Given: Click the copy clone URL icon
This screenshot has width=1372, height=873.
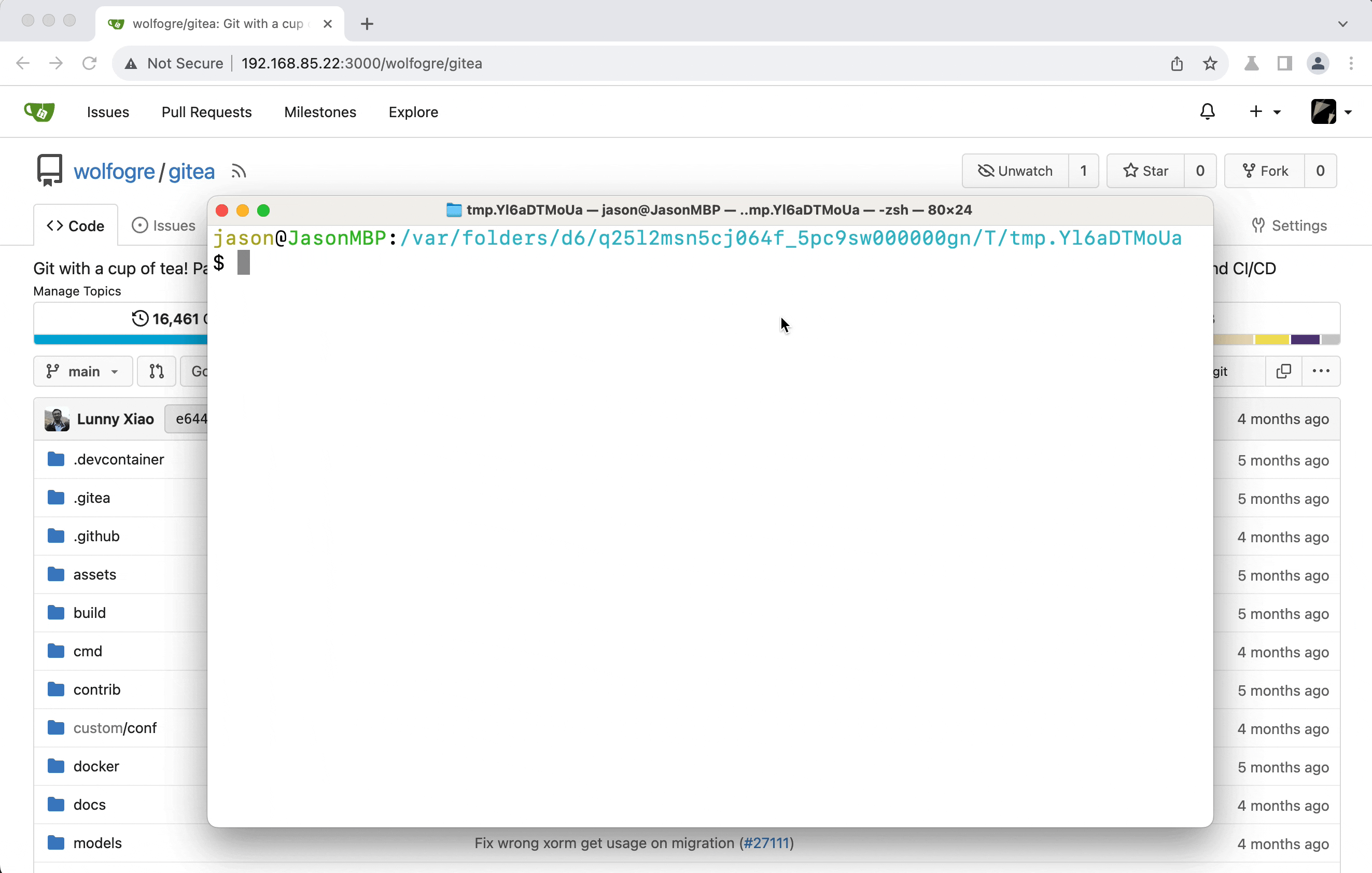Looking at the screenshot, I should pyautogui.click(x=1283, y=371).
